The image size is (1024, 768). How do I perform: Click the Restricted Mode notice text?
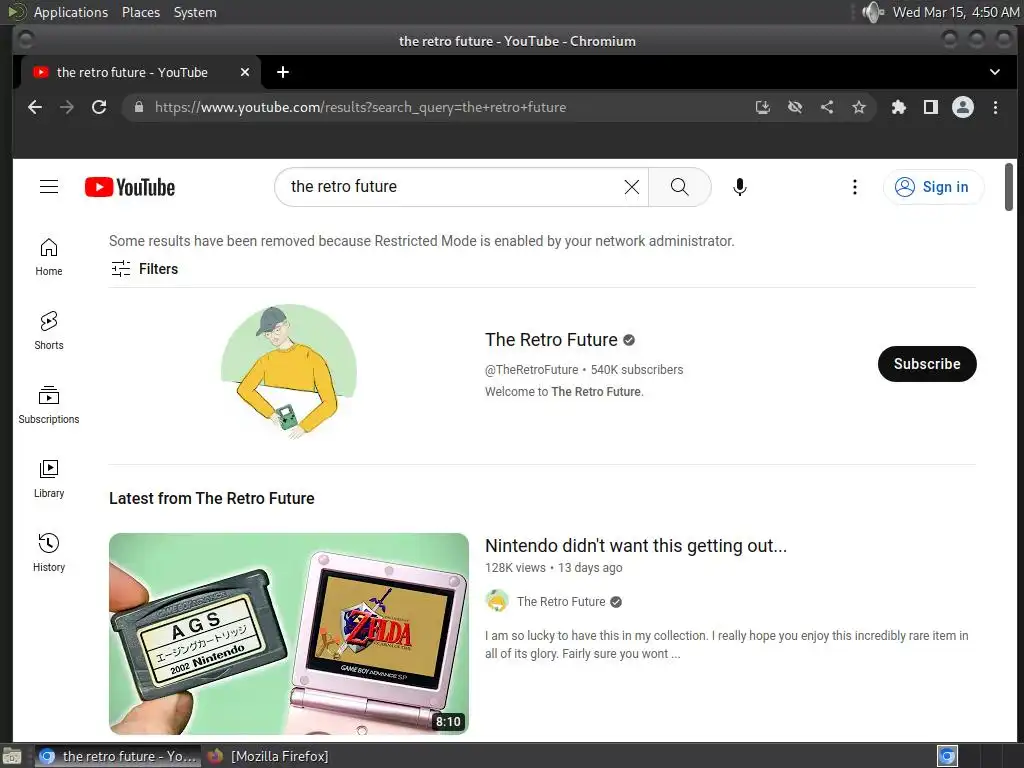click(421, 241)
